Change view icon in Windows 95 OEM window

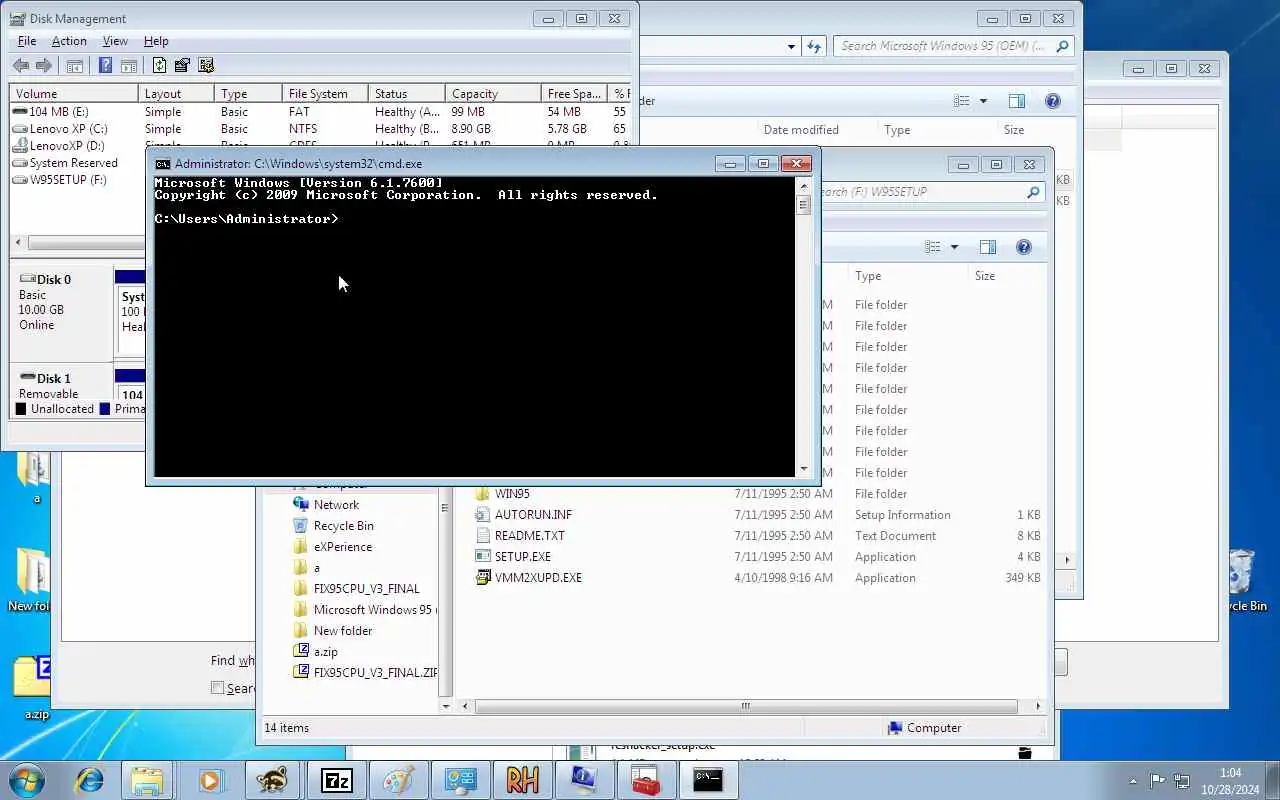[x=961, y=101]
